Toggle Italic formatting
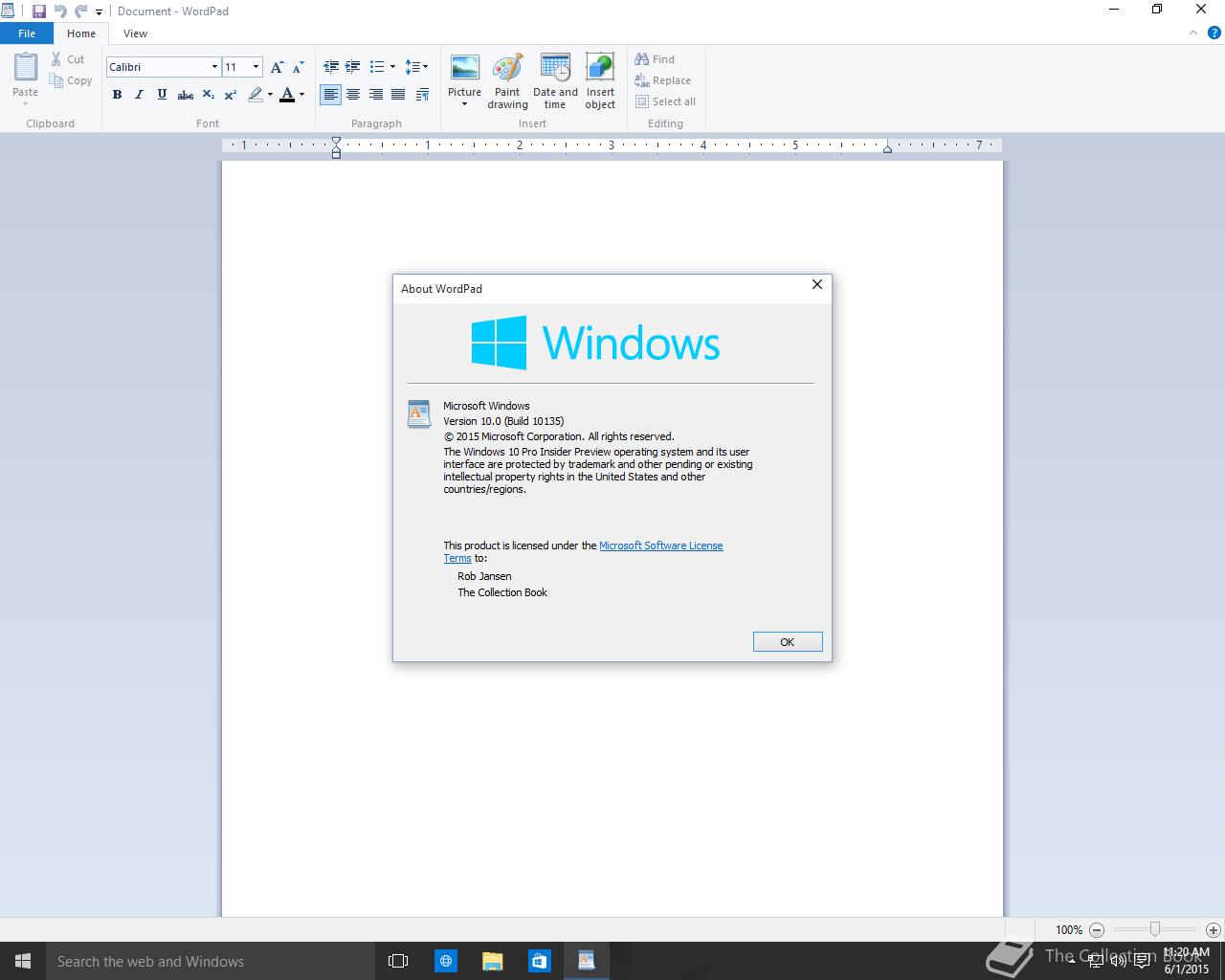1225x980 pixels. [x=140, y=95]
